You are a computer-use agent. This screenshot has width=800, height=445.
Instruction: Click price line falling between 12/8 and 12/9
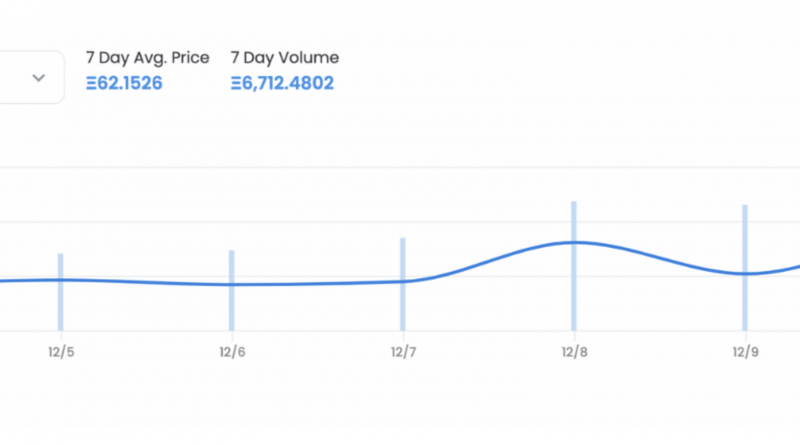tap(660, 257)
